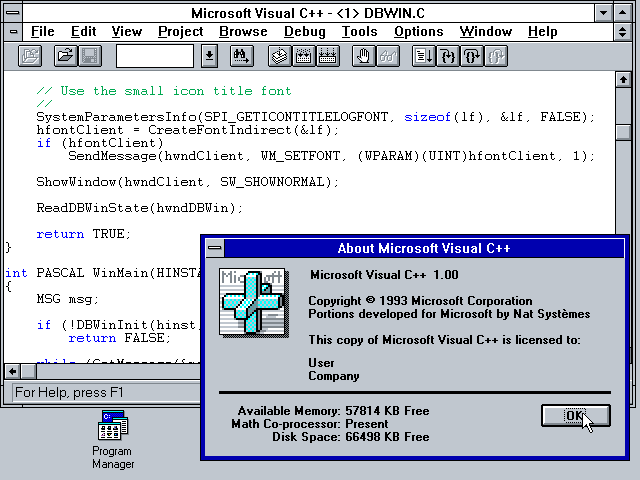Open the View menu
Screen dimensions: 640x480
tap(127, 31)
